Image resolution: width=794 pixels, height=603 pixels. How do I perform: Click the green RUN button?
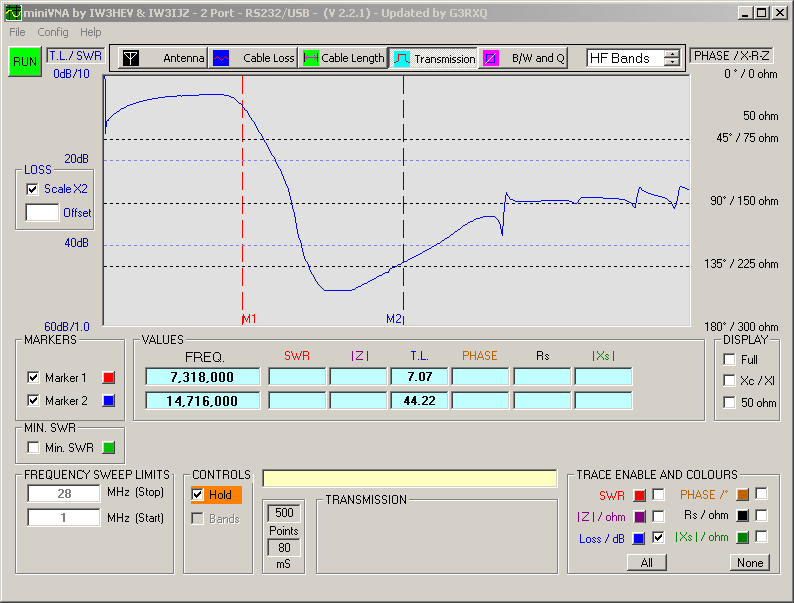coord(25,62)
